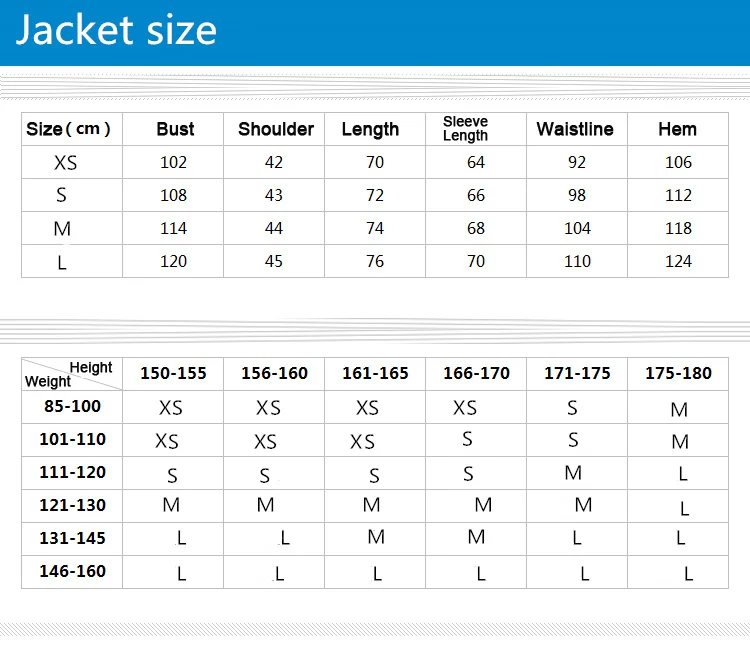
Task: Click the '121-130' weight row label
Action: (x=72, y=505)
